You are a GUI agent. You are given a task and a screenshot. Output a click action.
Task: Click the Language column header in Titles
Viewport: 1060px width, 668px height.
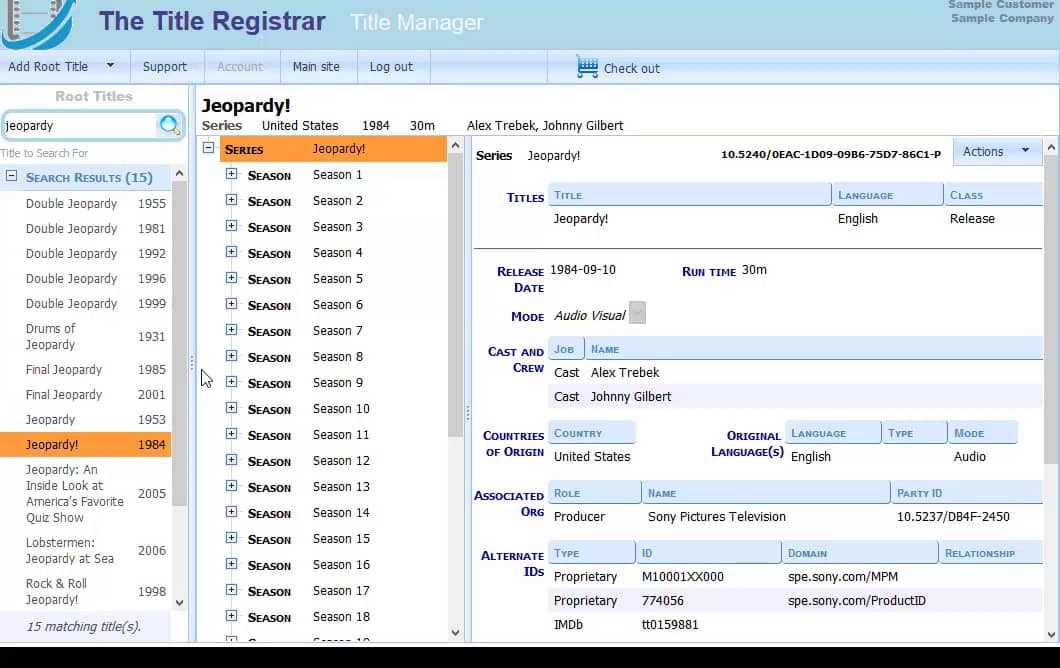(x=888, y=195)
